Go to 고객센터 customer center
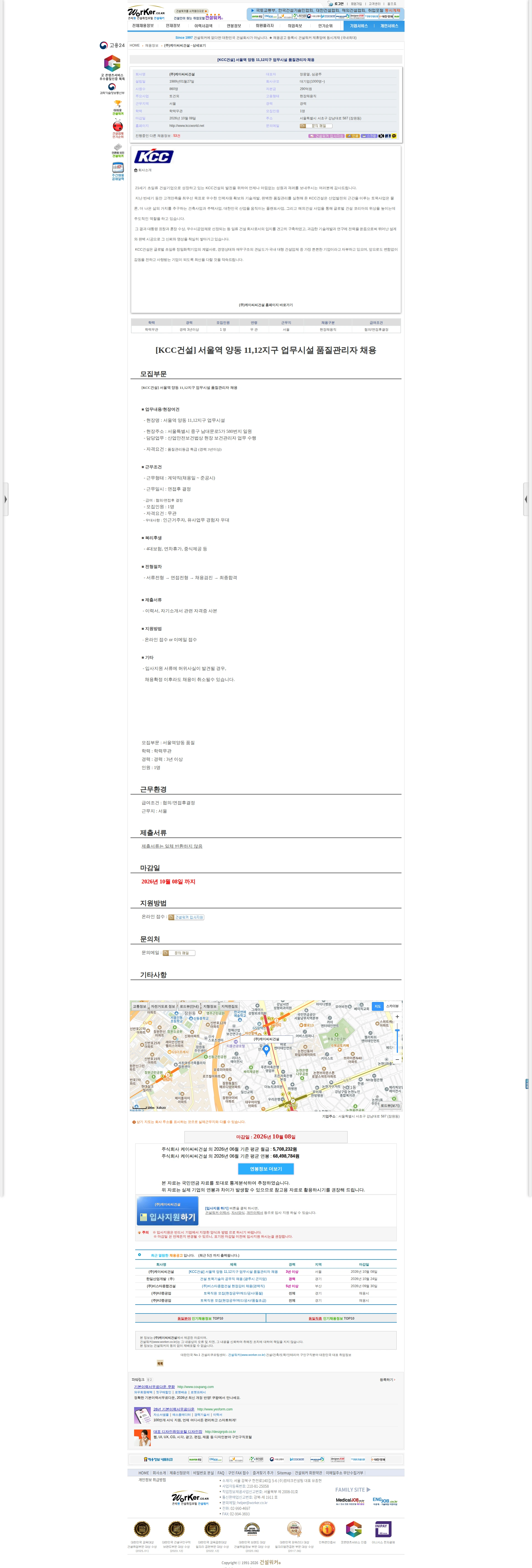 (374, 4)
